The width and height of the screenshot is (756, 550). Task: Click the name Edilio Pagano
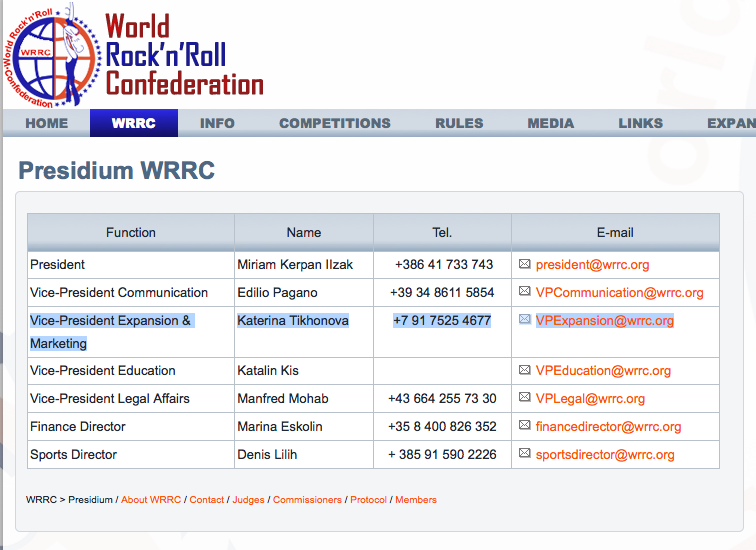277,293
